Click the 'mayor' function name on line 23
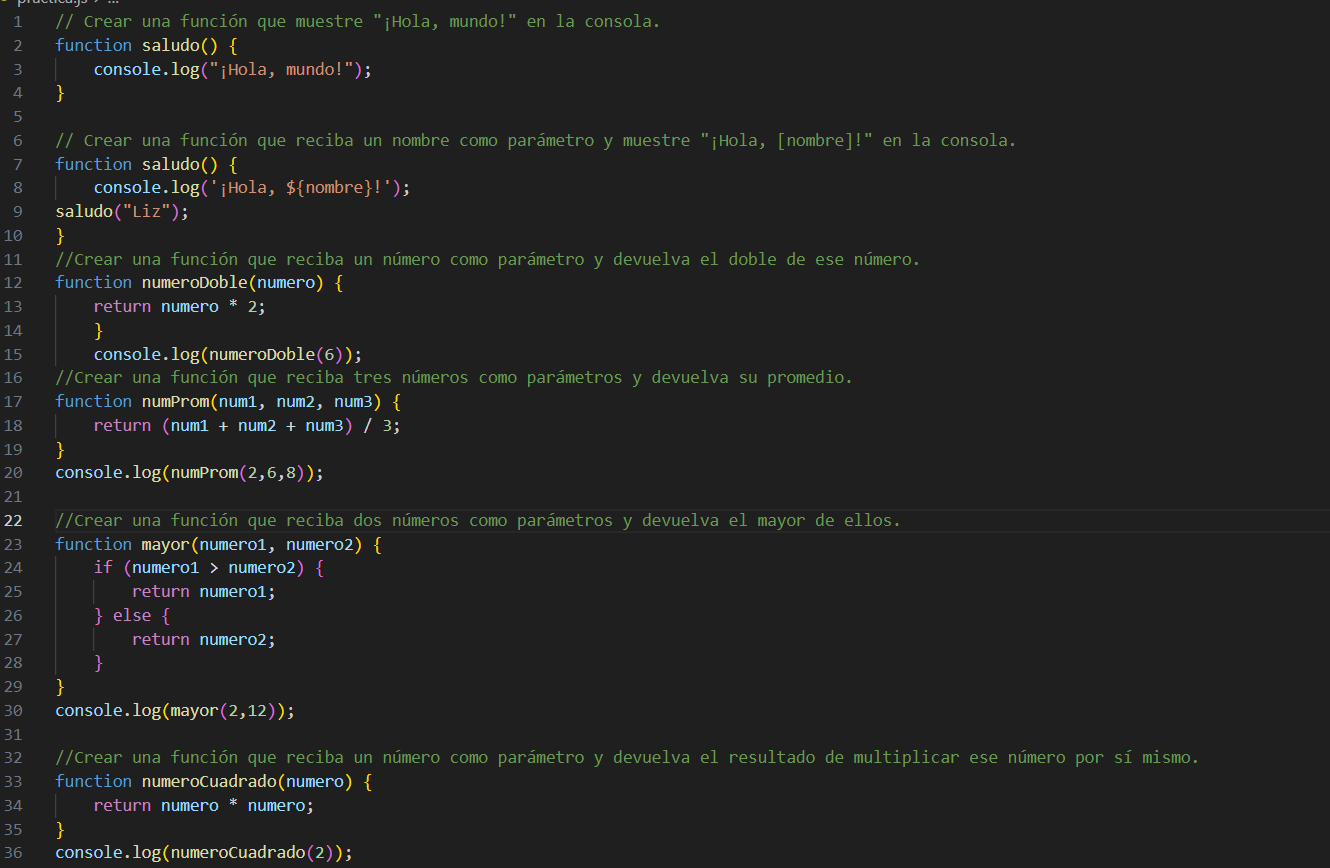Image resolution: width=1330 pixels, height=868 pixels. tap(166, 544)
